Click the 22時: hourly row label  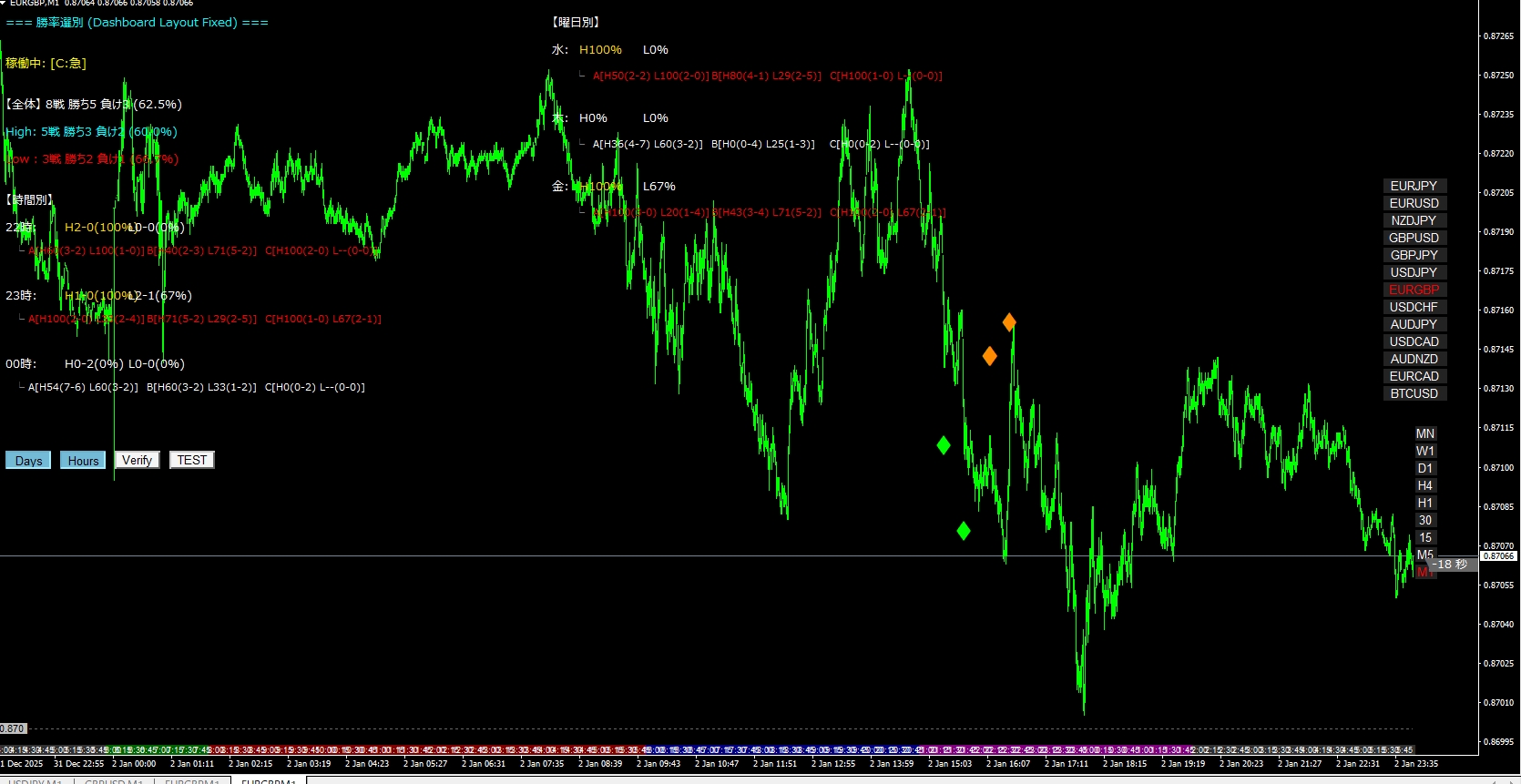(21, 227)
